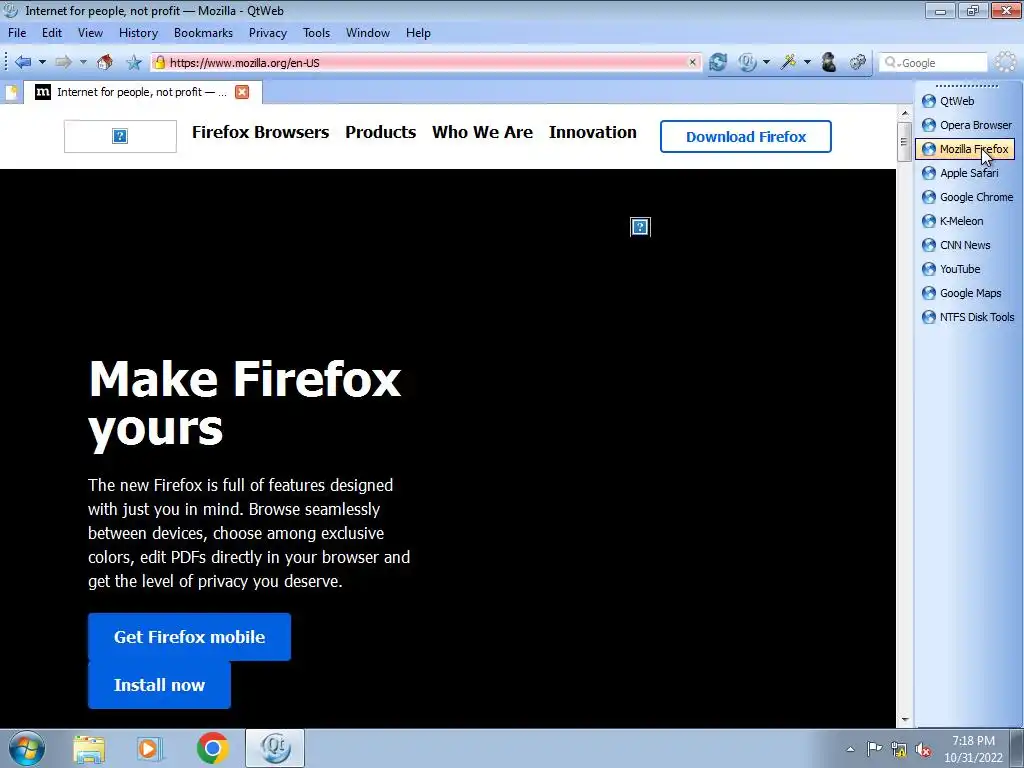Open the Tools menu
Image resolution: width=1024 pixels, height=768 pixels.
tap(316, 33)
